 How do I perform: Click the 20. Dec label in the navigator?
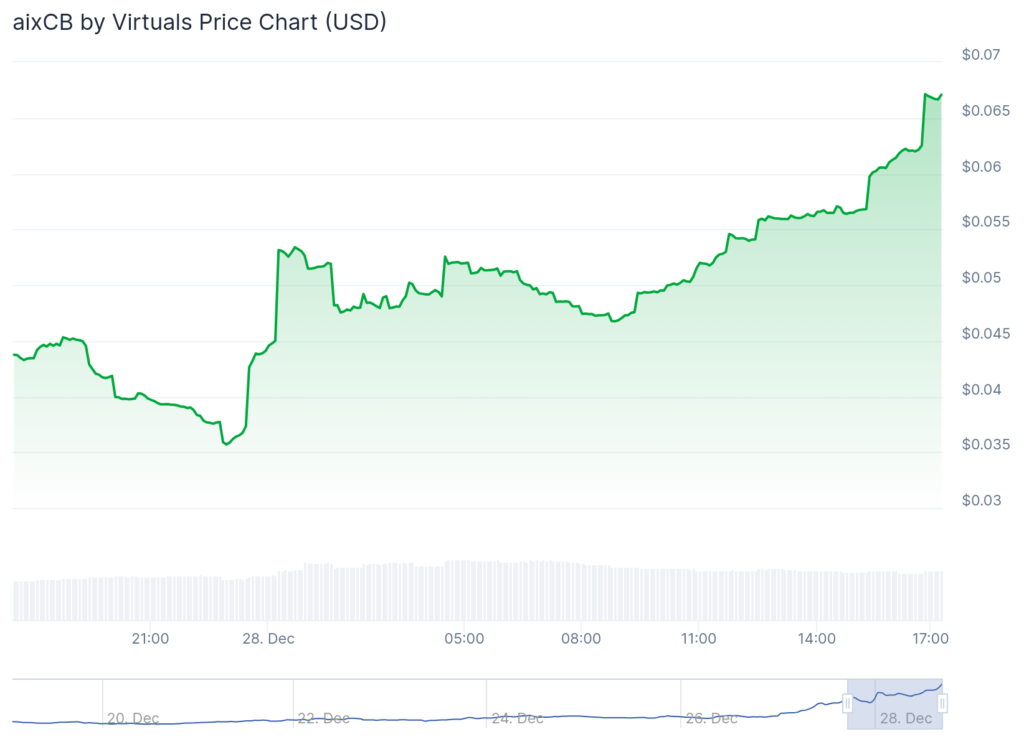pyautogui.click(x=133, y=718)
